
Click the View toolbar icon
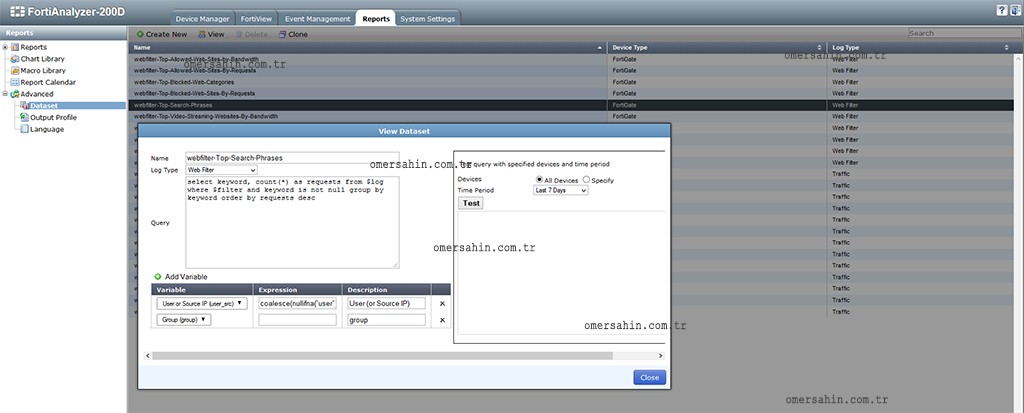pyautogui.click(x=202, y=34)
